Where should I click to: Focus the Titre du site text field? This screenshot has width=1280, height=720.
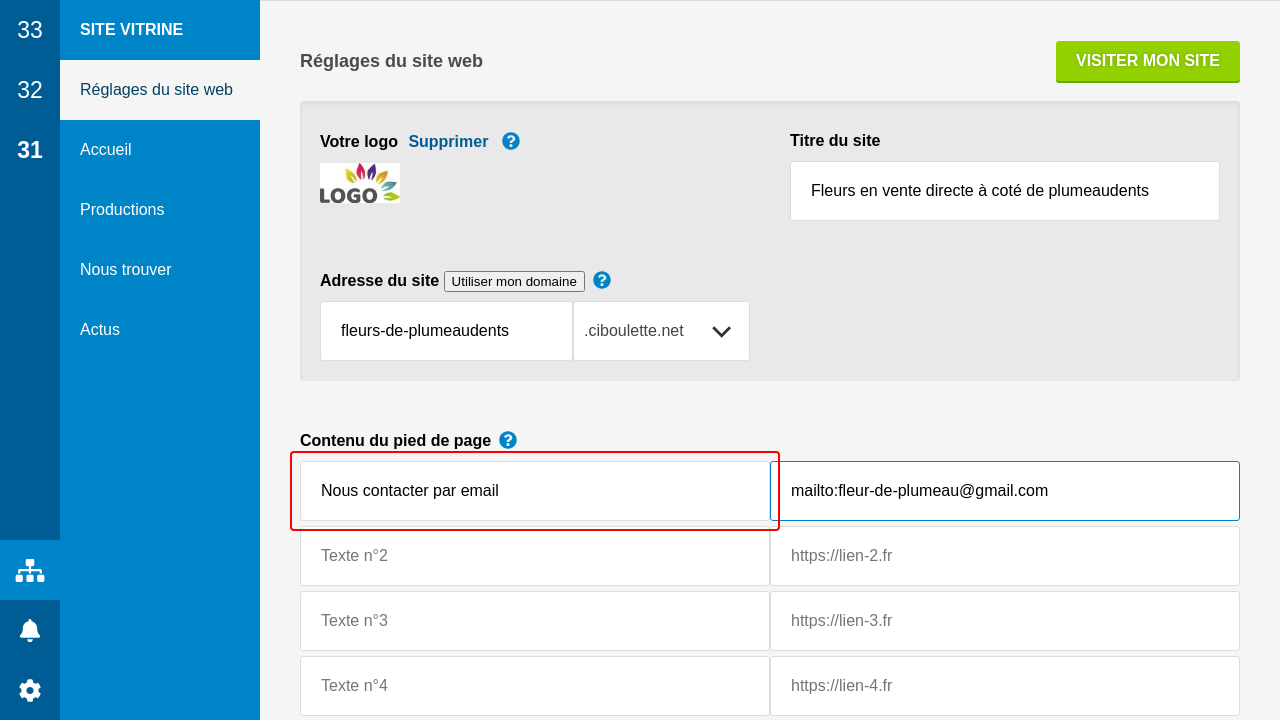click(1004, 191)
